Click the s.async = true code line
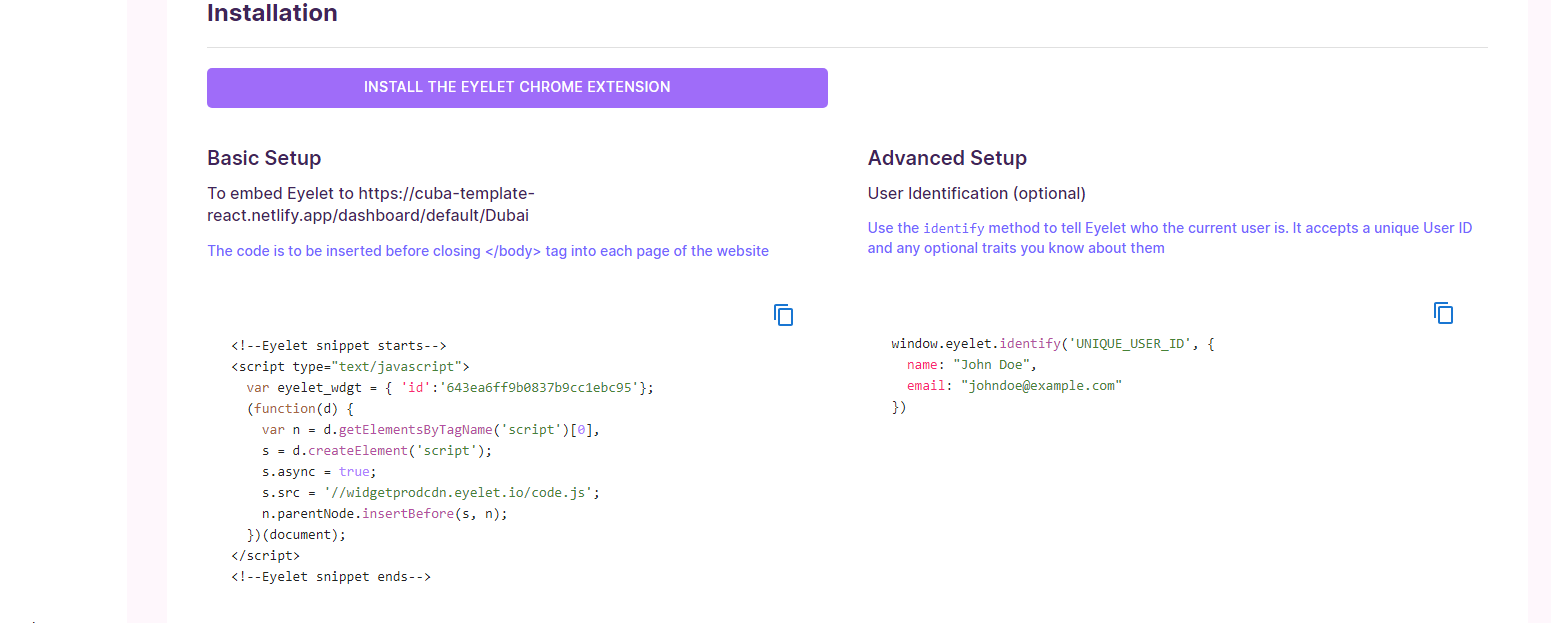The width and height of the screenshot is (1551, 623). click(316, 471)
